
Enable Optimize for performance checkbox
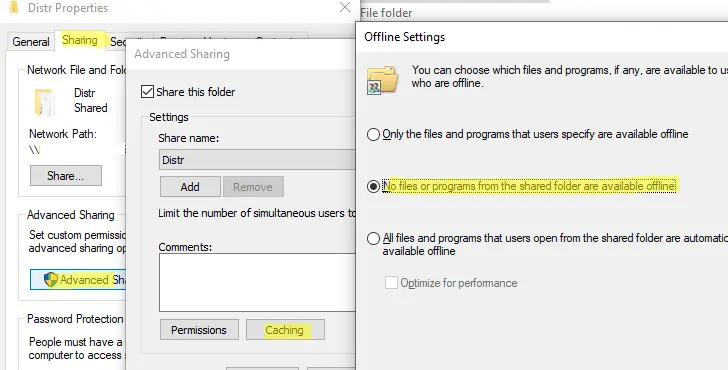coord(391,282)
